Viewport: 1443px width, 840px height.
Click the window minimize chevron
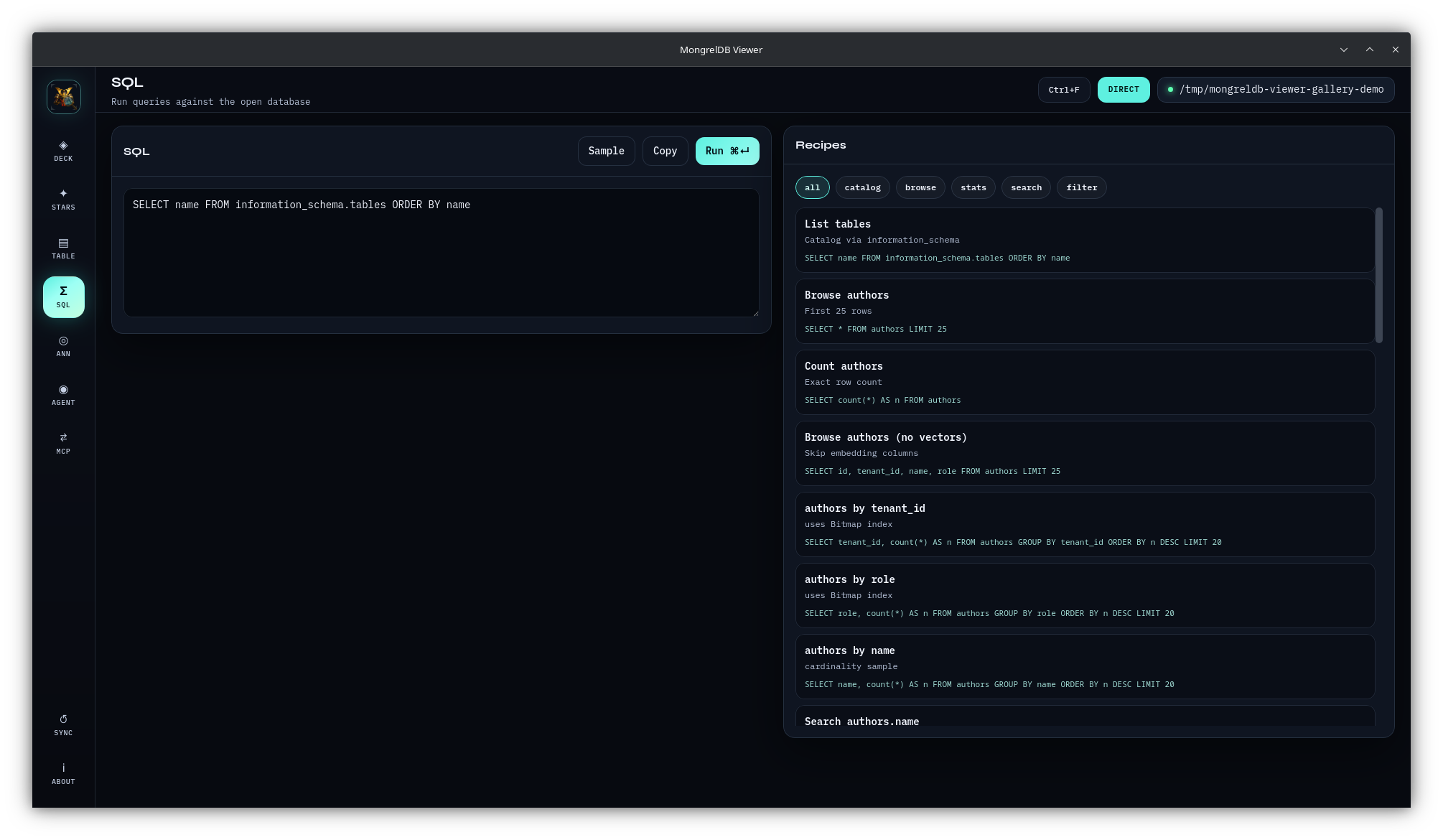click(x=1343, y=50)
